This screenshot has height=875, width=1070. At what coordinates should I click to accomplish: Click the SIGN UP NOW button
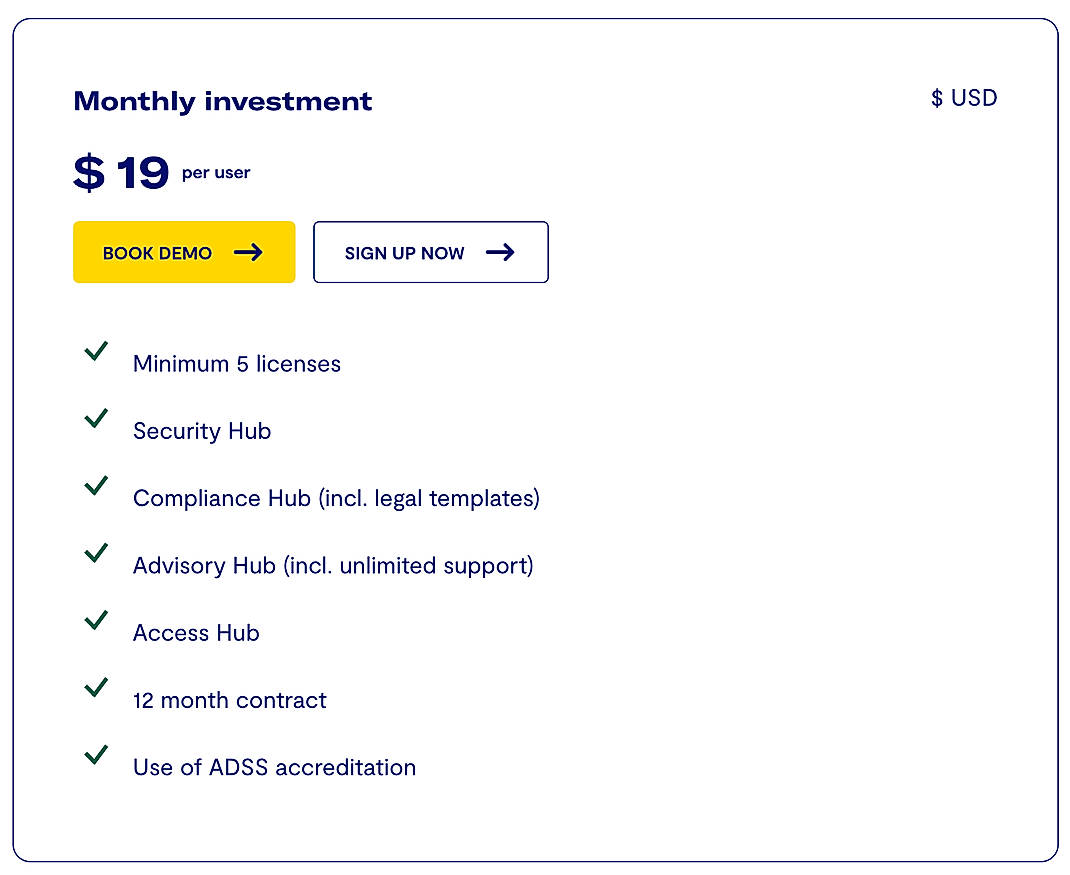click(430, 252)
